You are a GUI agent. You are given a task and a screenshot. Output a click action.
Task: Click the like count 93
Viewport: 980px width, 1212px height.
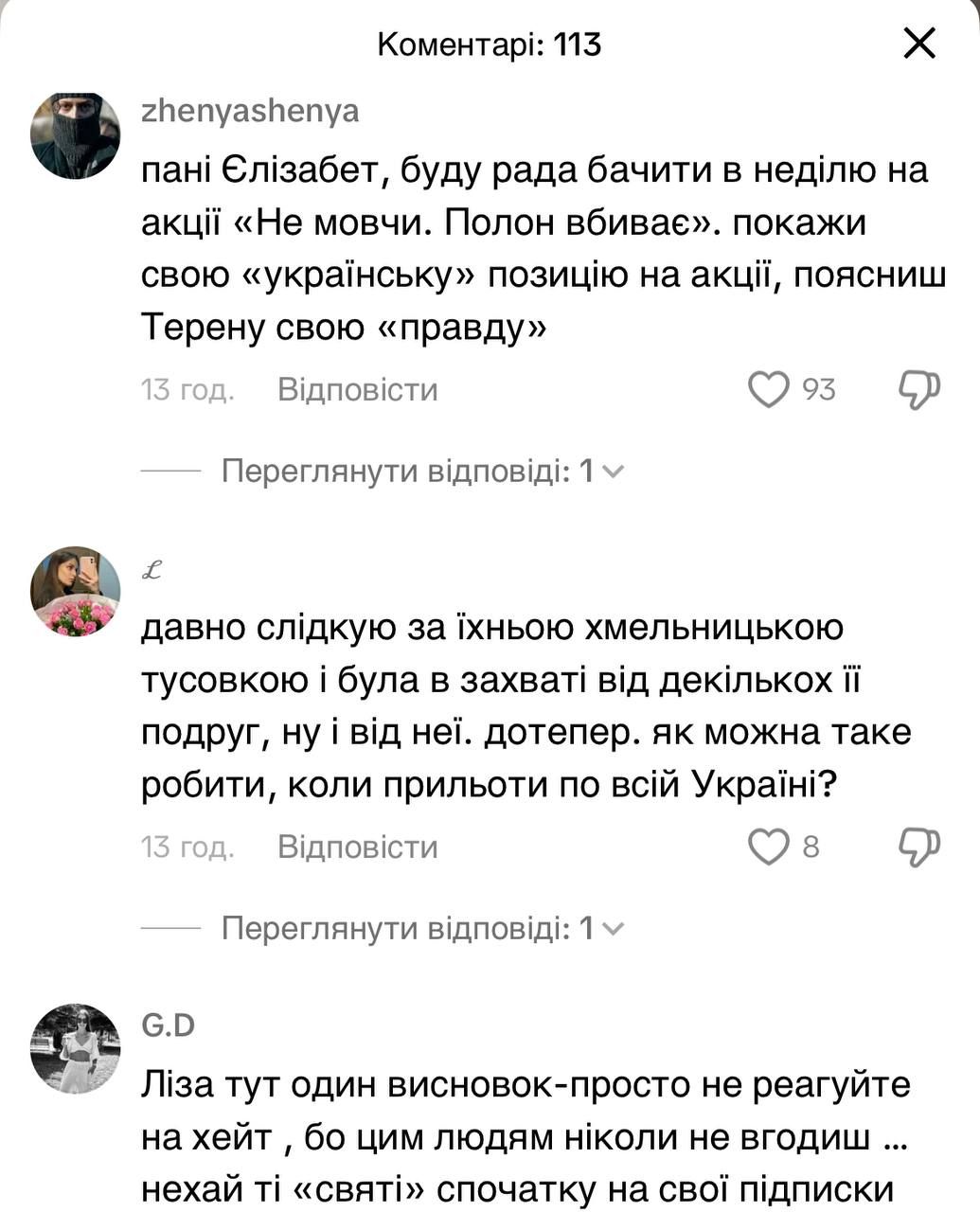click(x=819, y=389)
